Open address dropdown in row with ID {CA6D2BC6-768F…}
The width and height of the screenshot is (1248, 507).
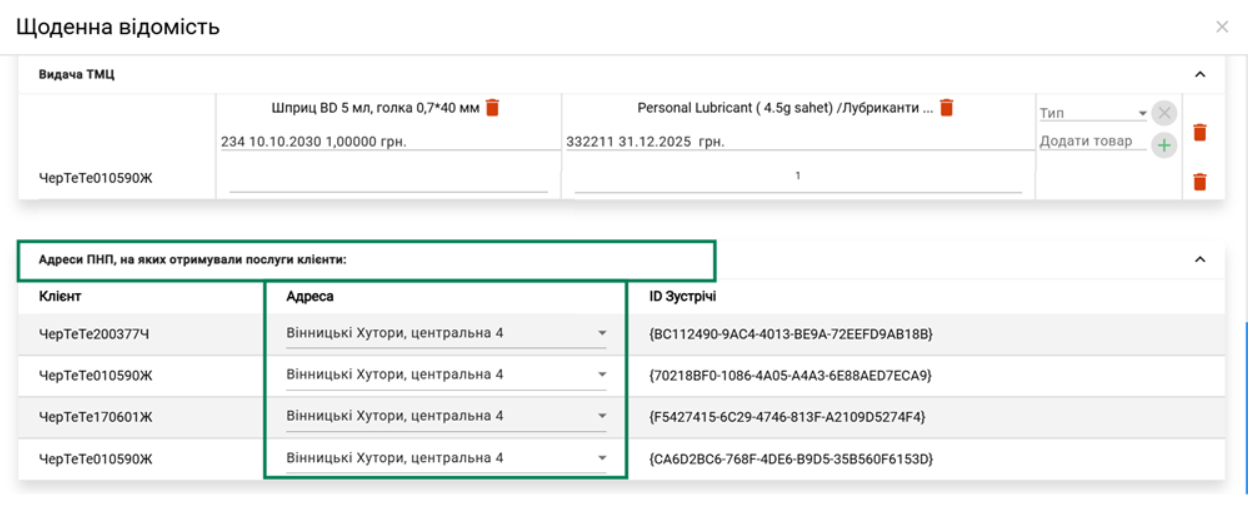point(446,458)
